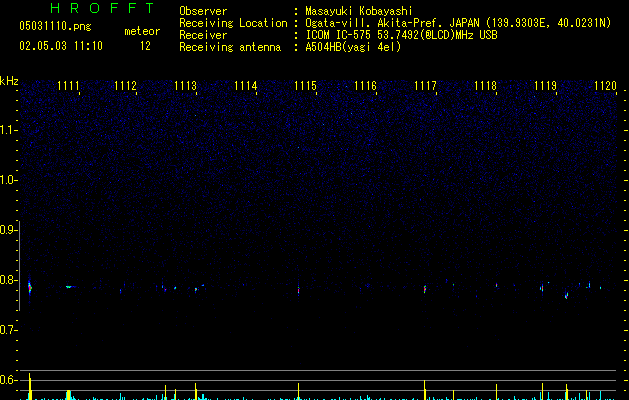Image resolution: width=629 pixels, height=400 pixels.
Task: Click the 1.0 kHz axis label
Action: click(x=7, y=180)
